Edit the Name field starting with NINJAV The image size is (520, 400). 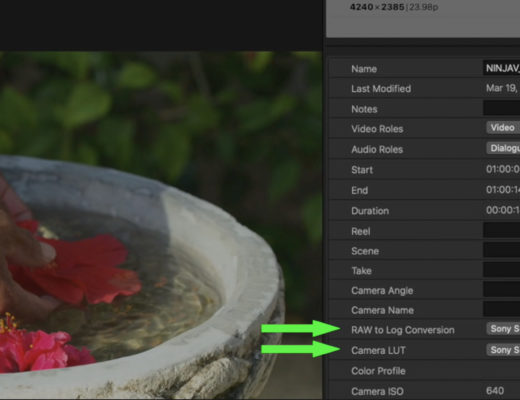(502, 68)
